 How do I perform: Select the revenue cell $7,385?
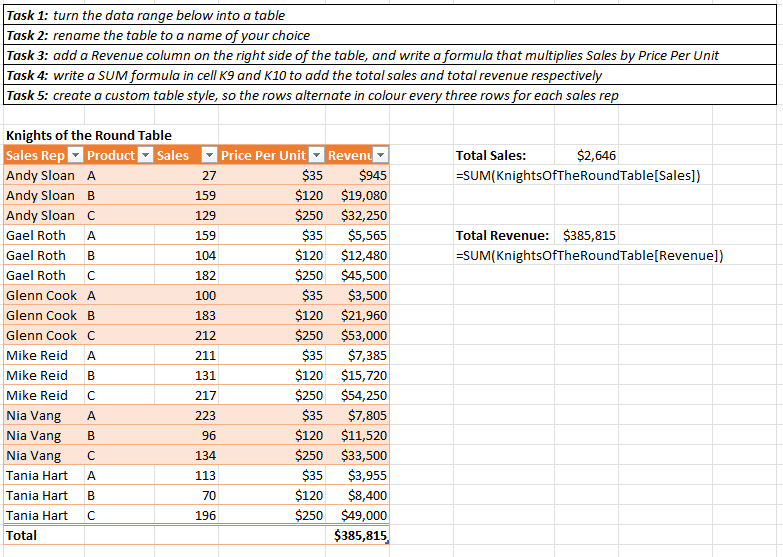pyautogui.click(x=357, y=355)
